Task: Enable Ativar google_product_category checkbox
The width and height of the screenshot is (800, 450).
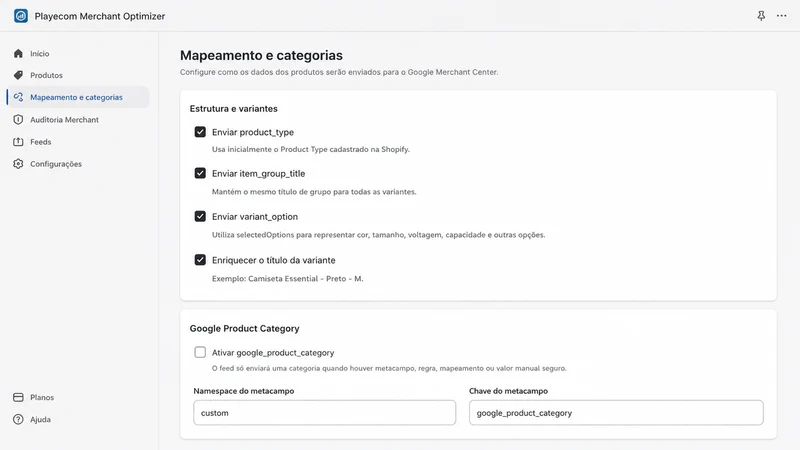Action: click(200, 352)
